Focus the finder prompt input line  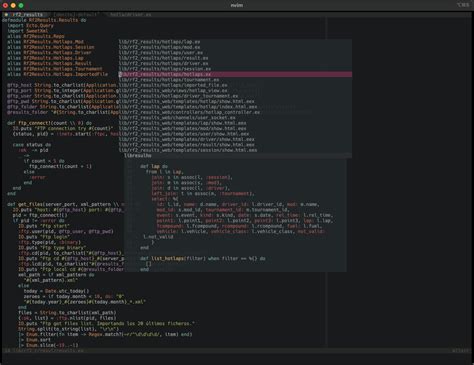(235, 156)
